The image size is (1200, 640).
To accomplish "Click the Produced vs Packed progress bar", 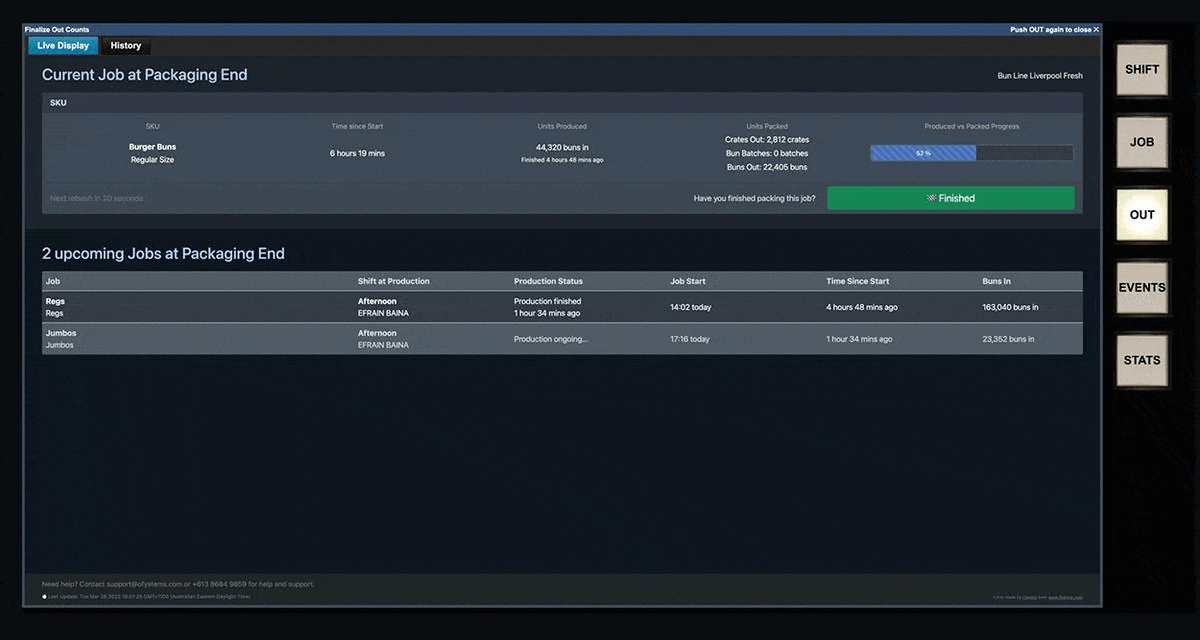I will 970,152.
